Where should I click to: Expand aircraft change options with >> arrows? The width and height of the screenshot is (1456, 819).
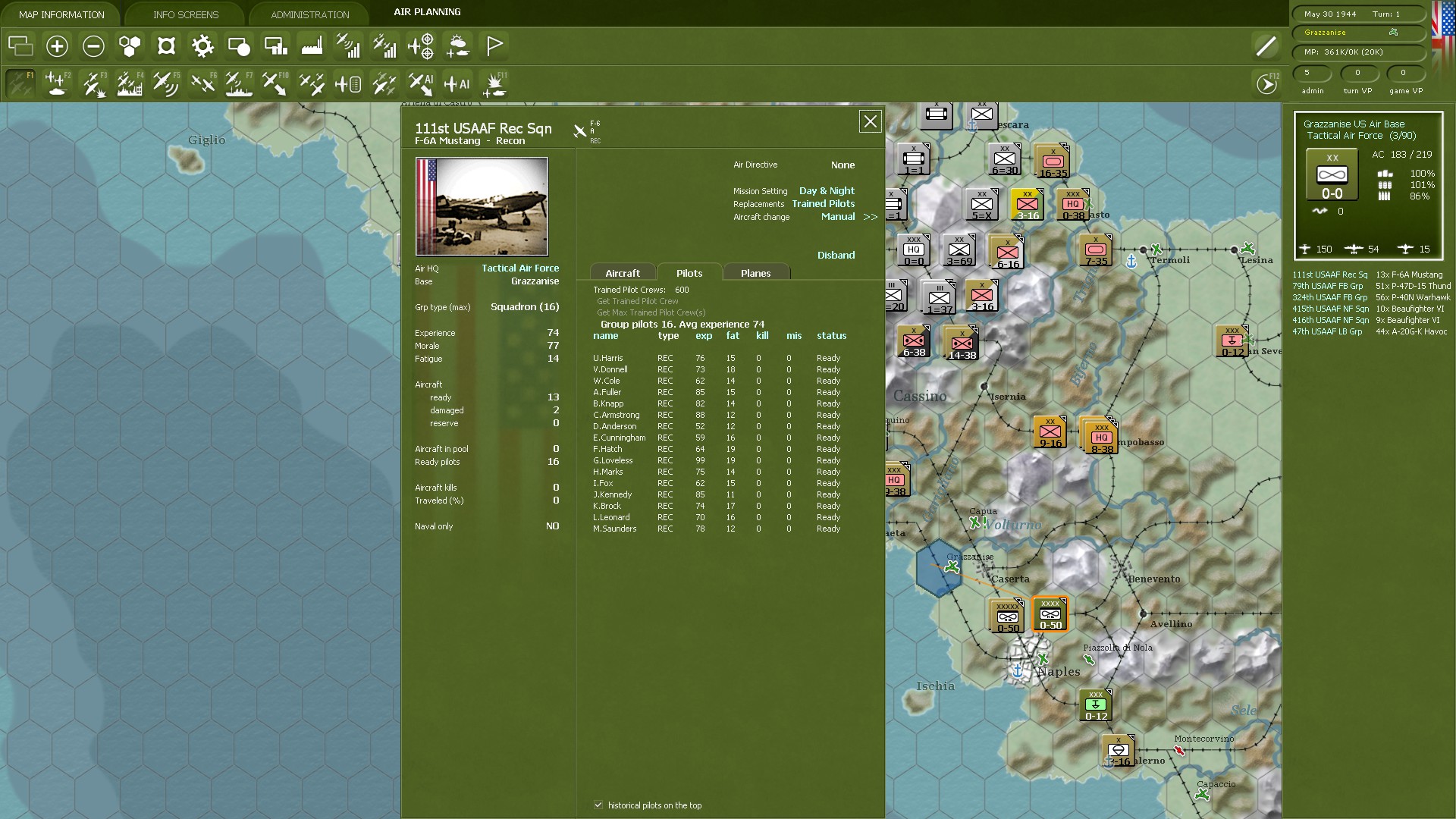click(x=870, y=217)
